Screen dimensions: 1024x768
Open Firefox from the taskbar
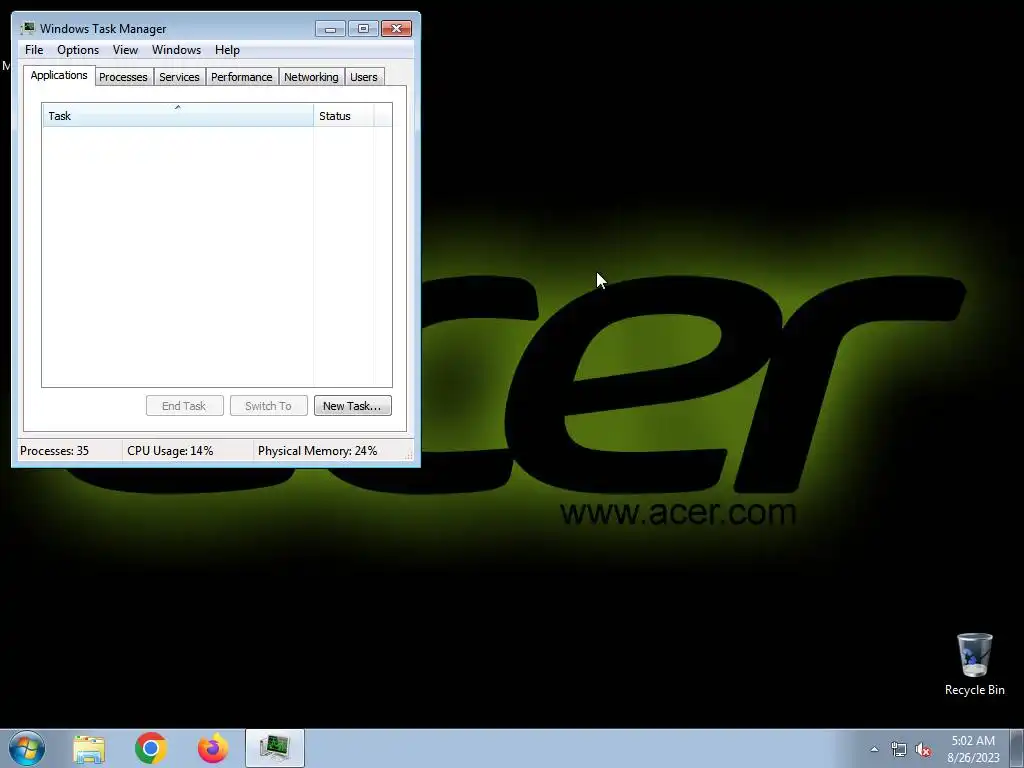point(213,748)
